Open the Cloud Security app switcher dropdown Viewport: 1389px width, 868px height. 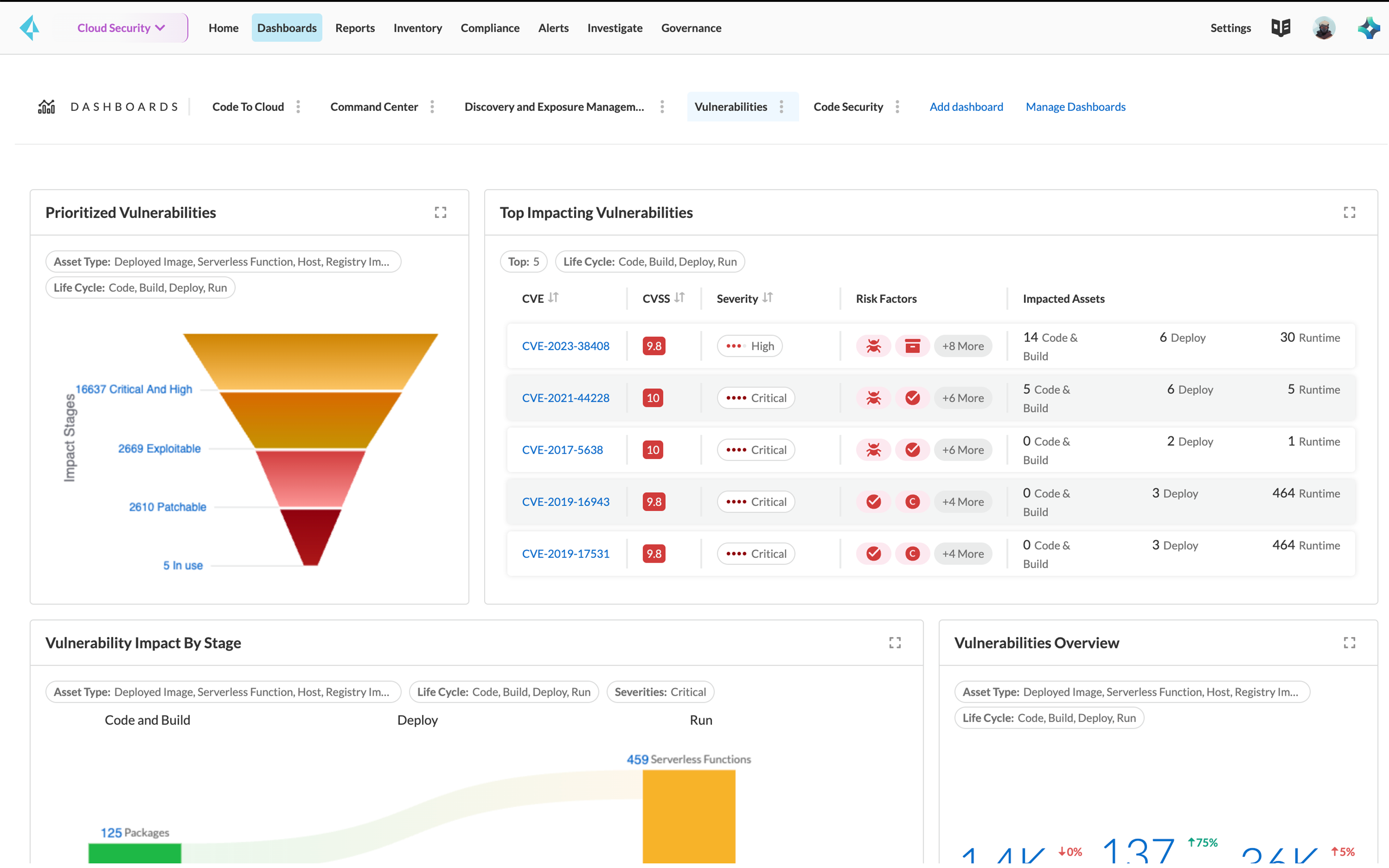click(122, 27)
